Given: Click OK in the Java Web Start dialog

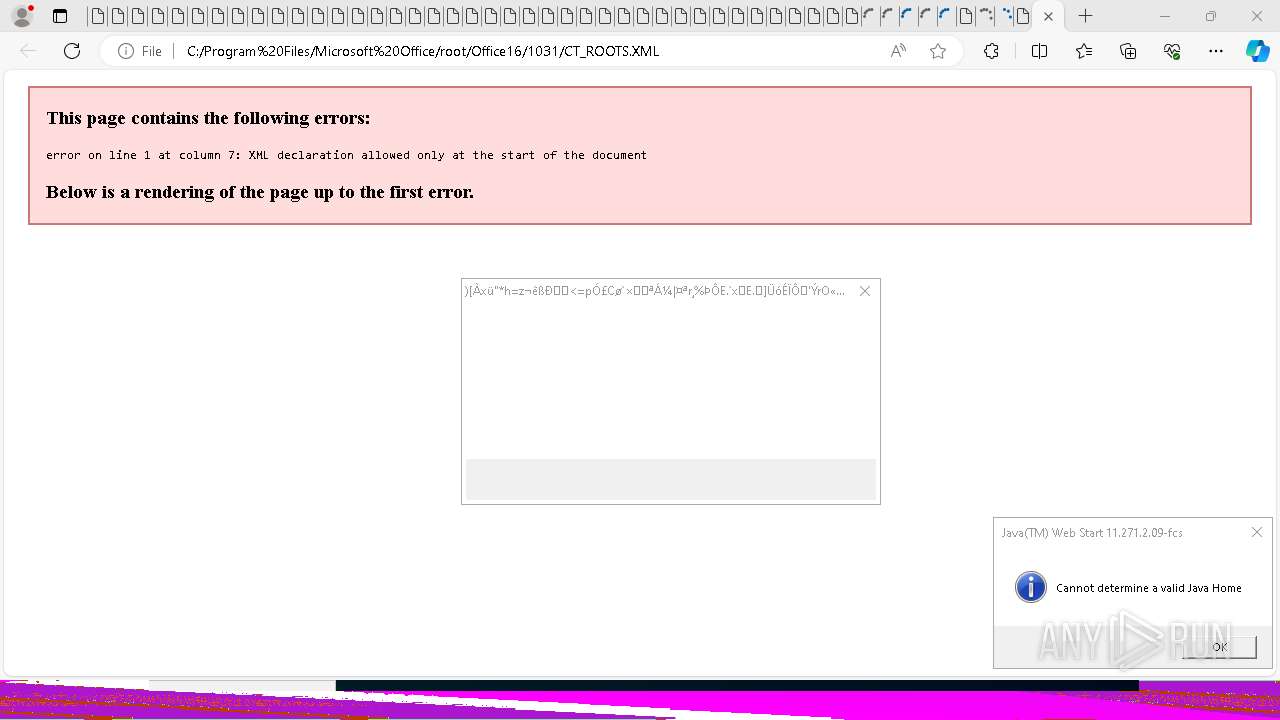Looking at the screenshot, I should tap(1219, 647).
